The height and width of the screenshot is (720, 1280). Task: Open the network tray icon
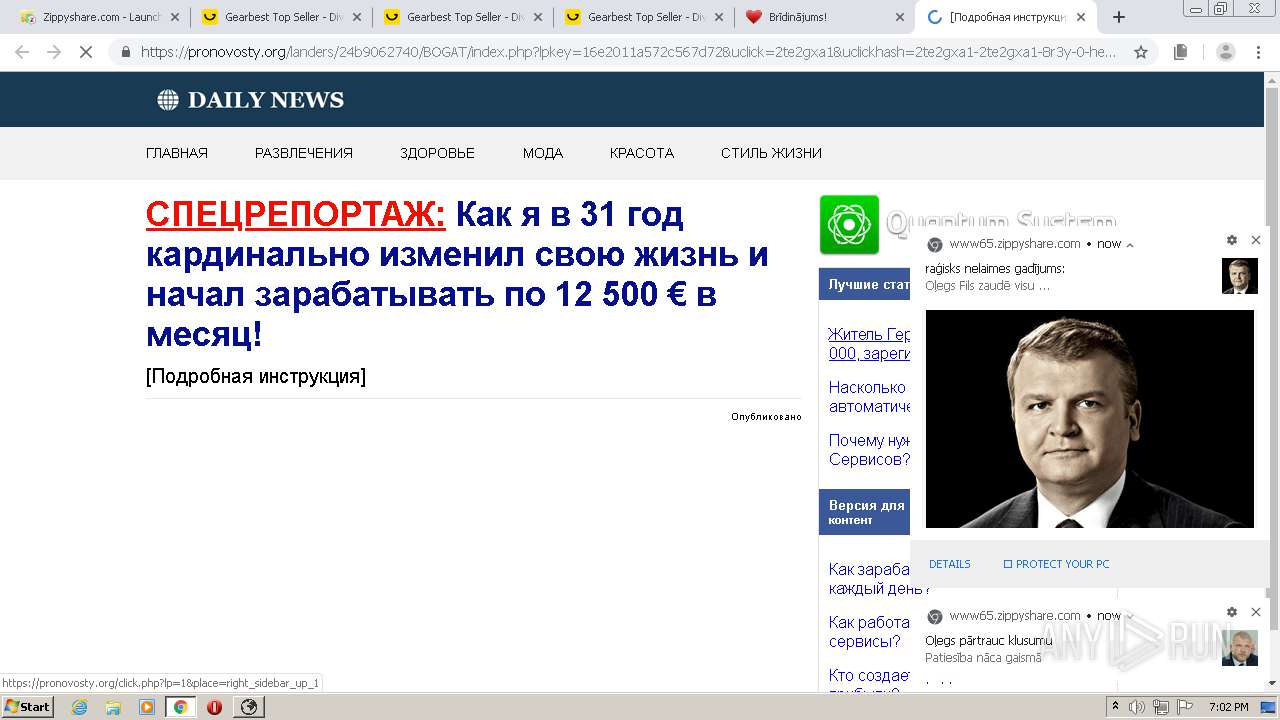(x=1161, y=707)
